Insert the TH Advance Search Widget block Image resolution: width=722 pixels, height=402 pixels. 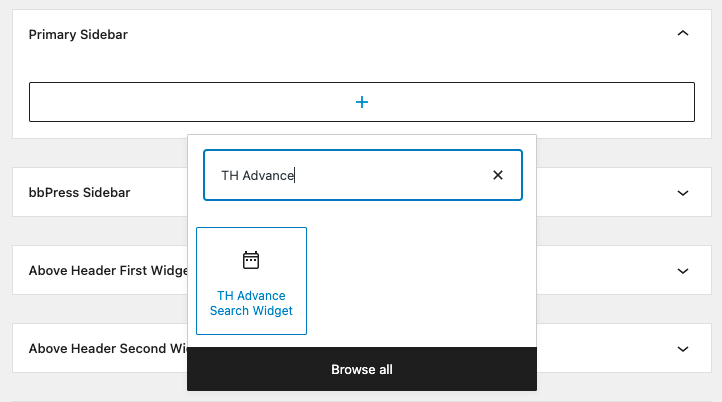(x=251, y=281)
